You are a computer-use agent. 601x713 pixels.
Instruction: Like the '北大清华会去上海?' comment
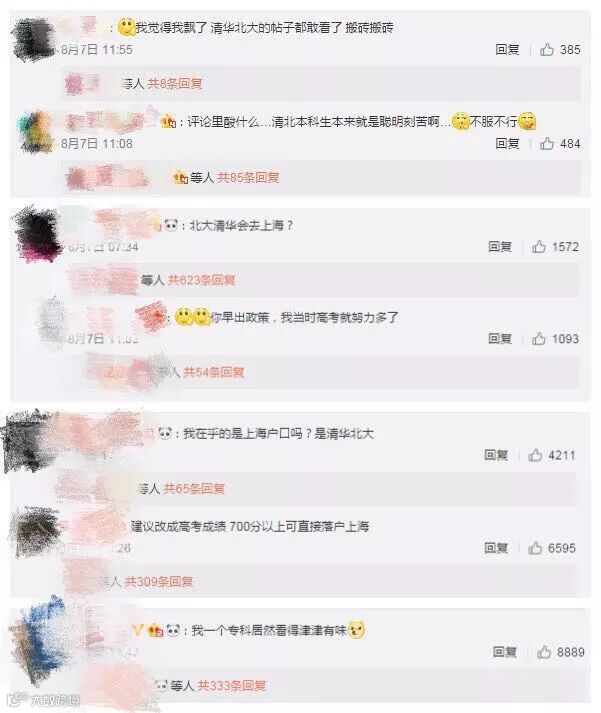click(539, 246)
